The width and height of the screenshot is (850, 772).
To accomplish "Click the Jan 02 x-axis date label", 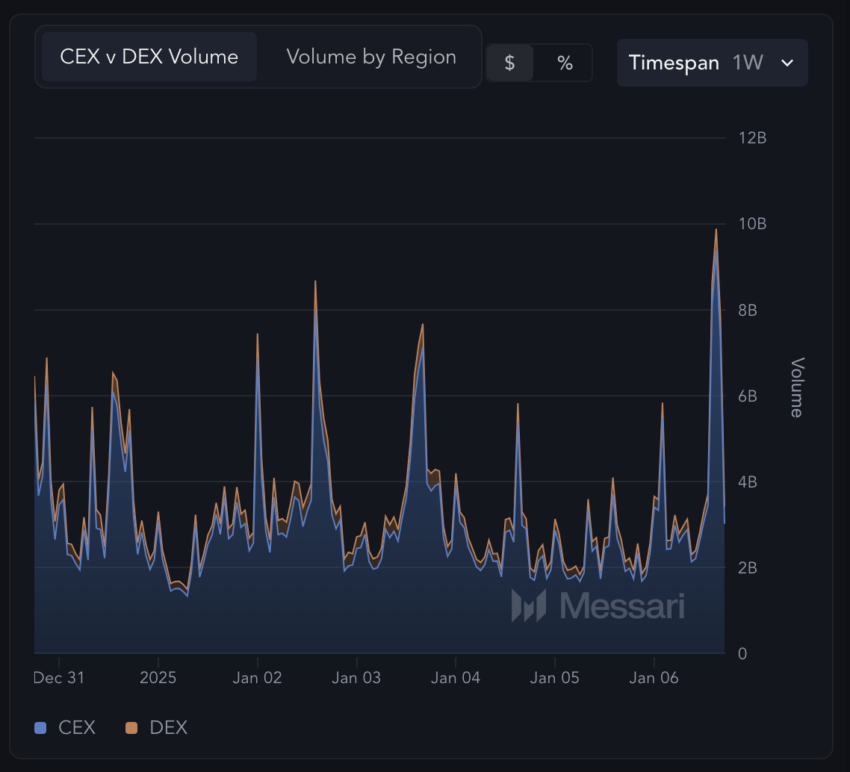I will pos(257,678).
